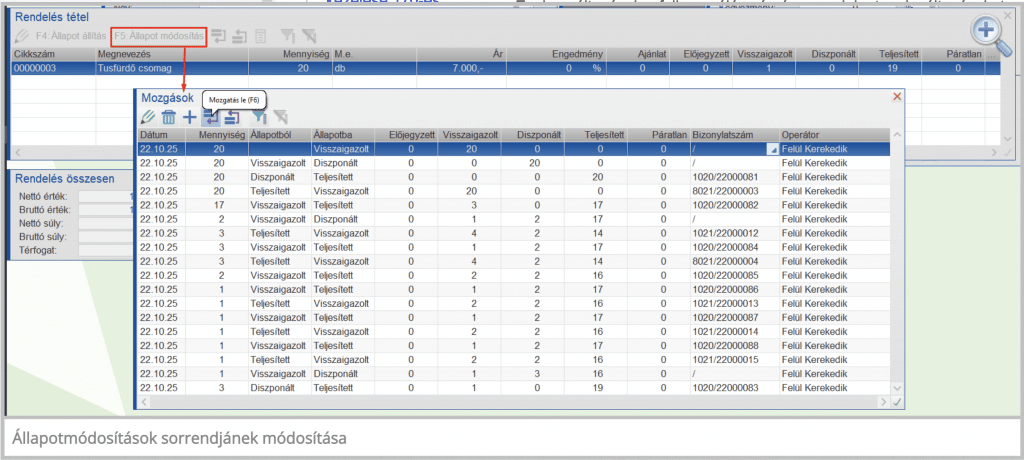Click the Állapotba column header
Image resolution: width=1024 pixels, height=460 pixels.
tap(344, 135)
